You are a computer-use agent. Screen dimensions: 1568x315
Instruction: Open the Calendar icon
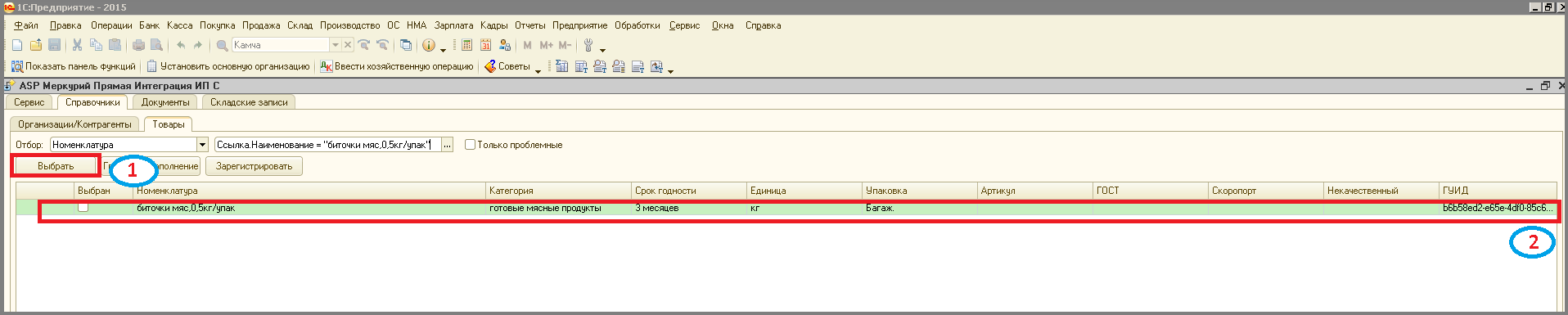coord(486,45)
